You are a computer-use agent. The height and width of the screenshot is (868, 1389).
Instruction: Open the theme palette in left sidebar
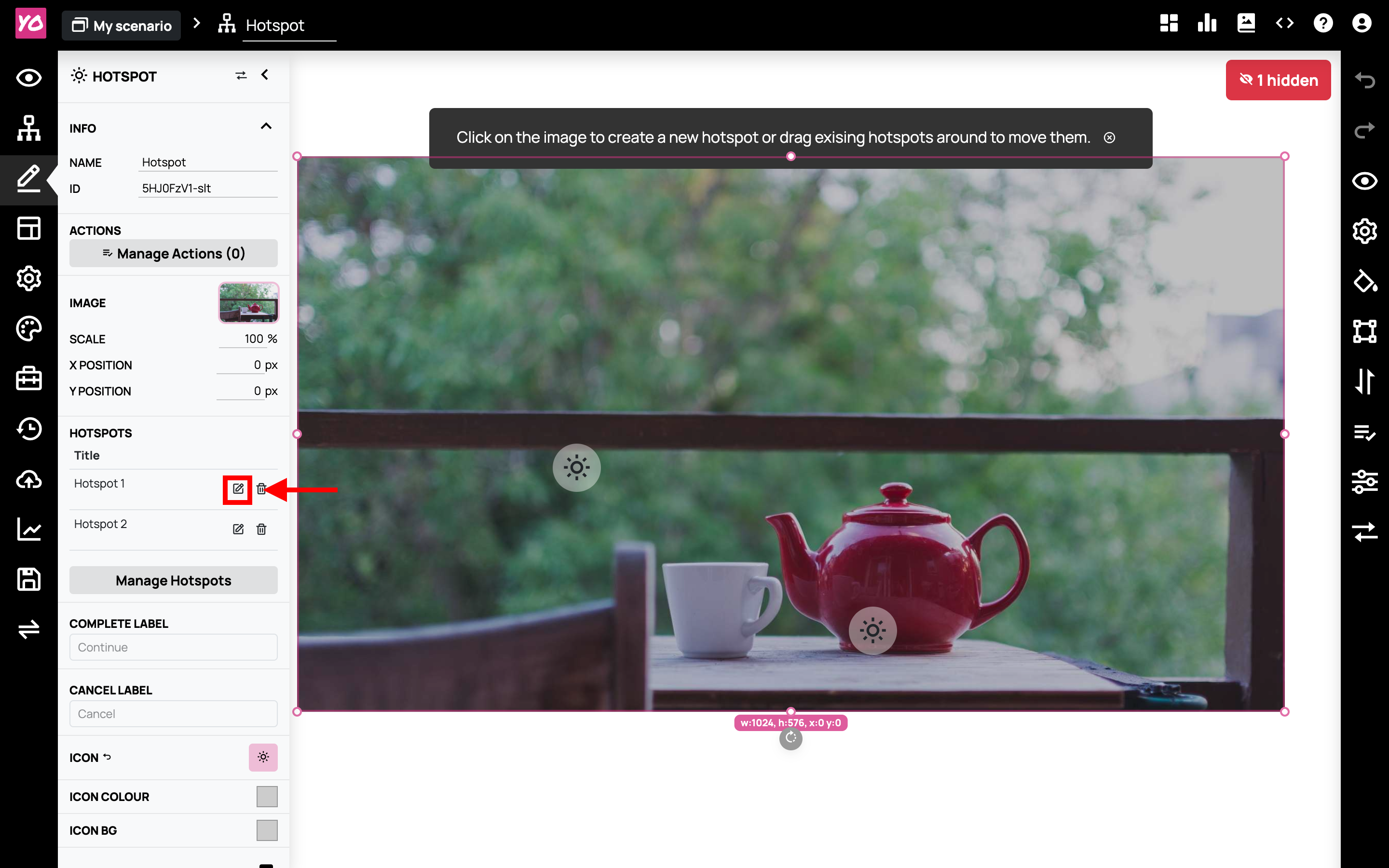29,328
